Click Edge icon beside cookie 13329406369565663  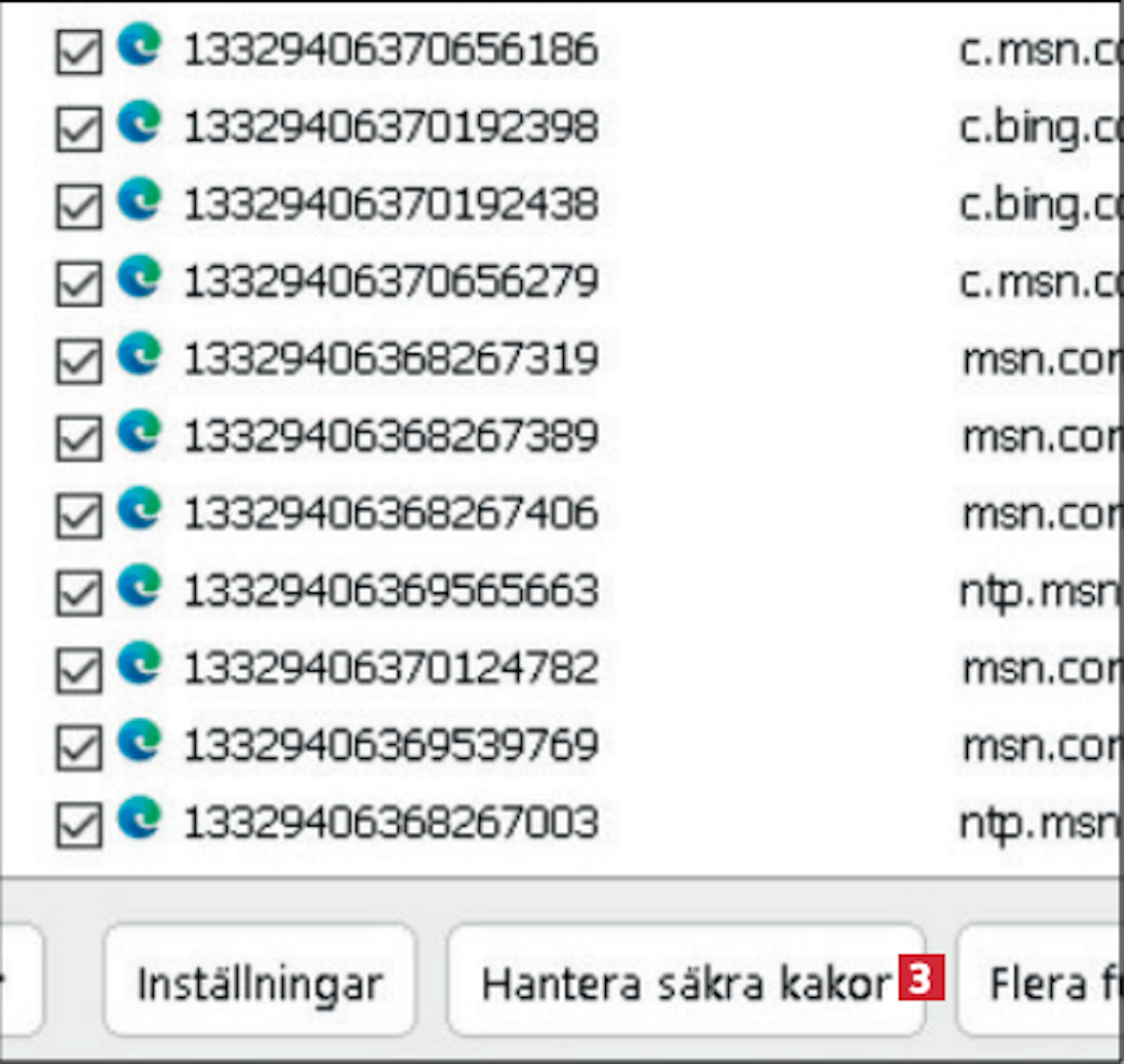click(x=139, y=585)
